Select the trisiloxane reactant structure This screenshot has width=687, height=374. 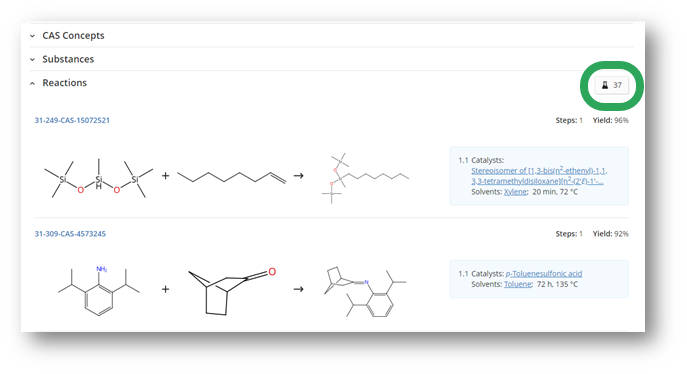pos(99,178)
